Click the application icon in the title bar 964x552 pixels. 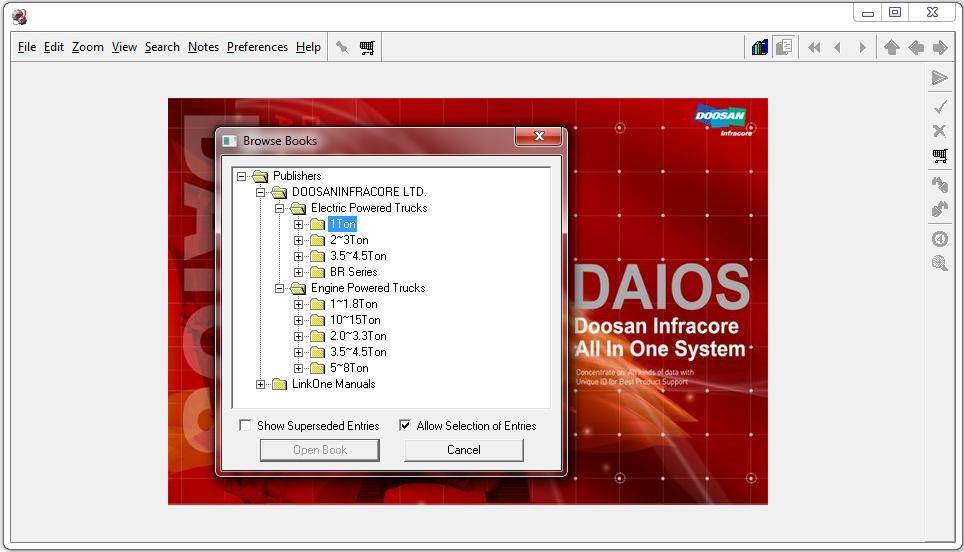click(20, 17)
